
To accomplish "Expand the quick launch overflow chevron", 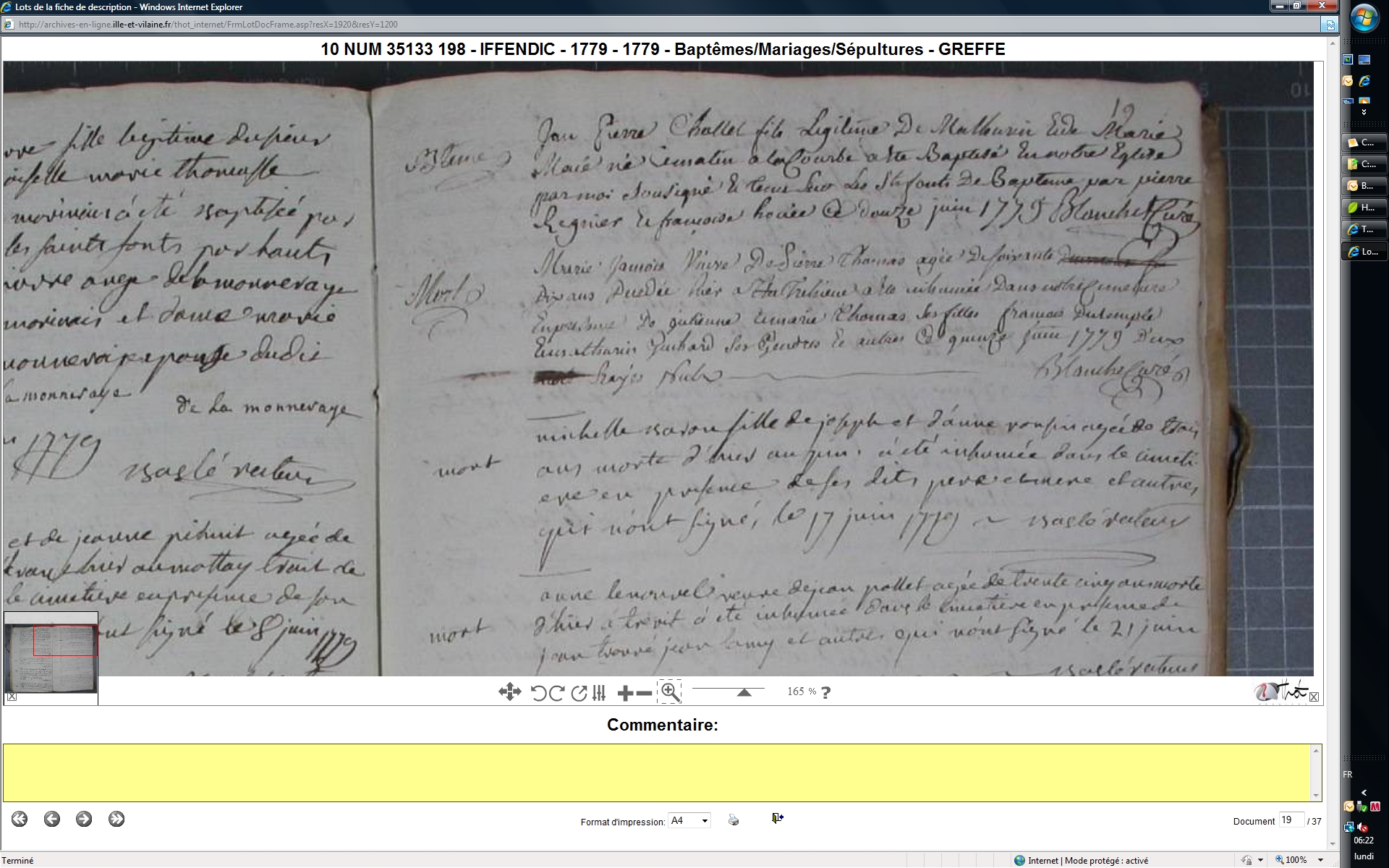I will click(1364, 112).
